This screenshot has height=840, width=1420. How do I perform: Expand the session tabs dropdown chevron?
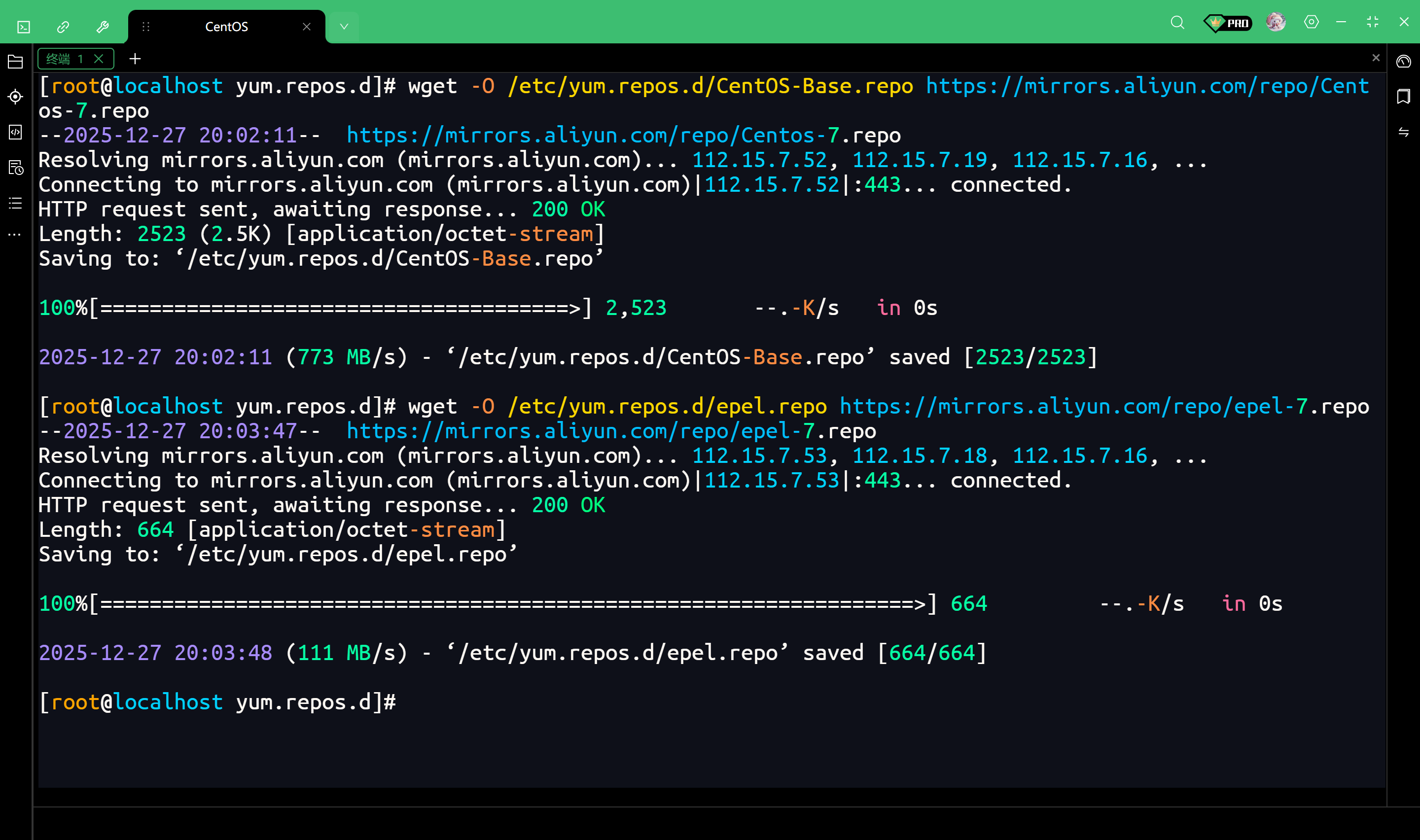tap(344, 27)
